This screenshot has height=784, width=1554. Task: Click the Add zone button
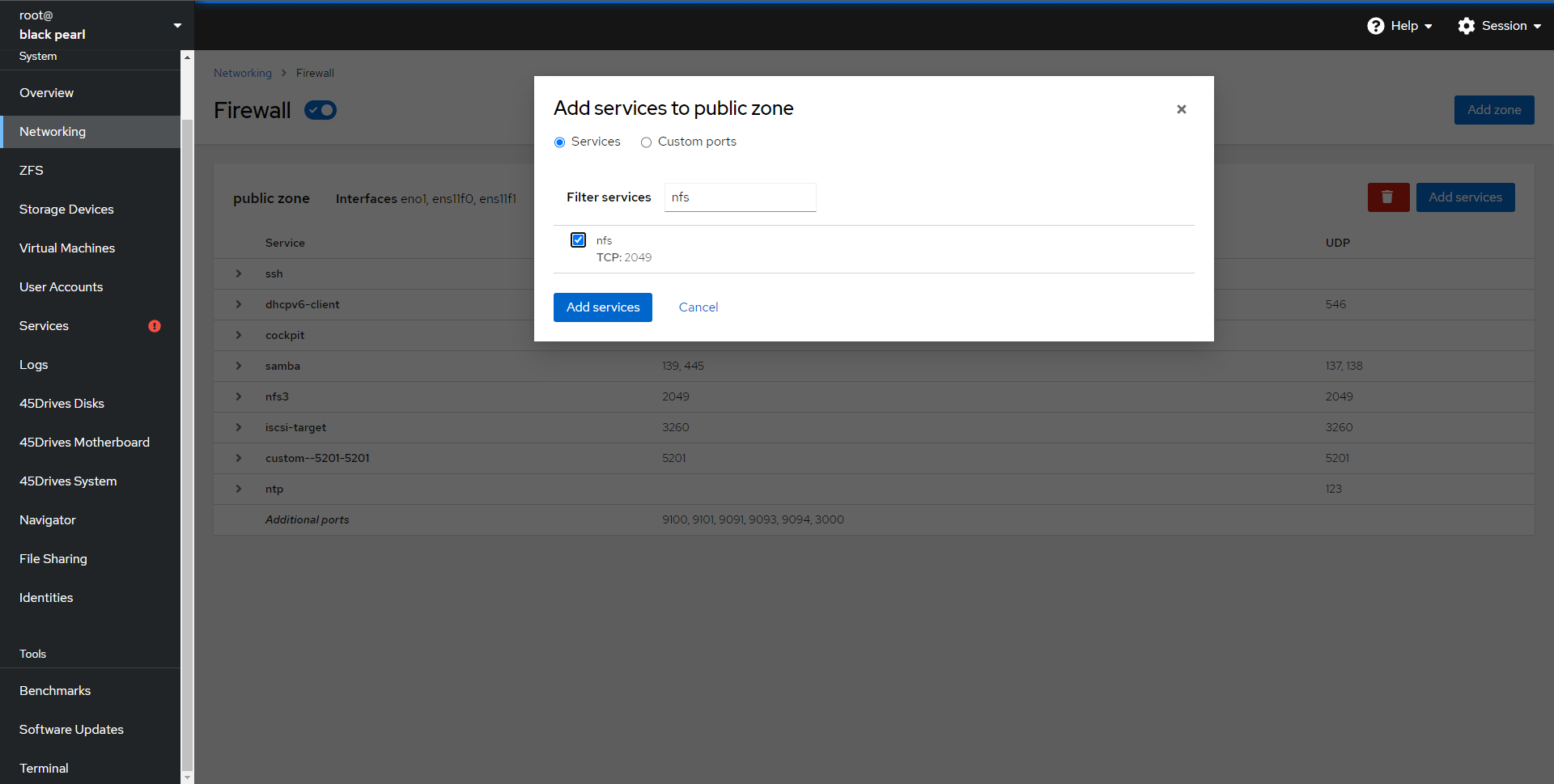1494,110
